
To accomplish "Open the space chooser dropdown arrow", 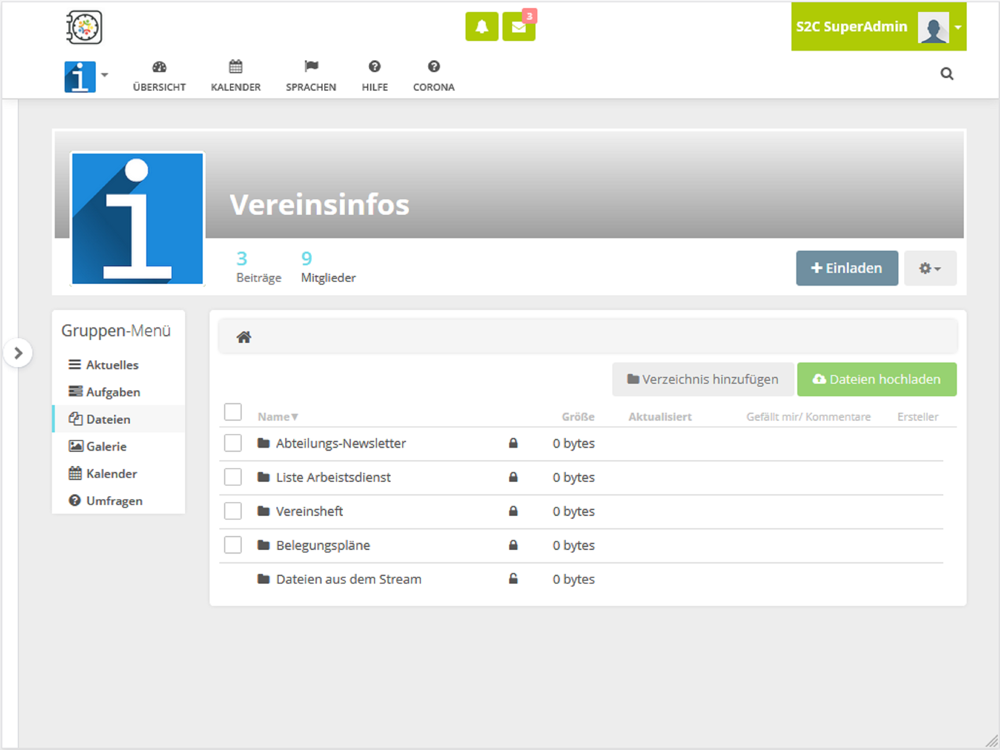I will (x=105, y=75).
